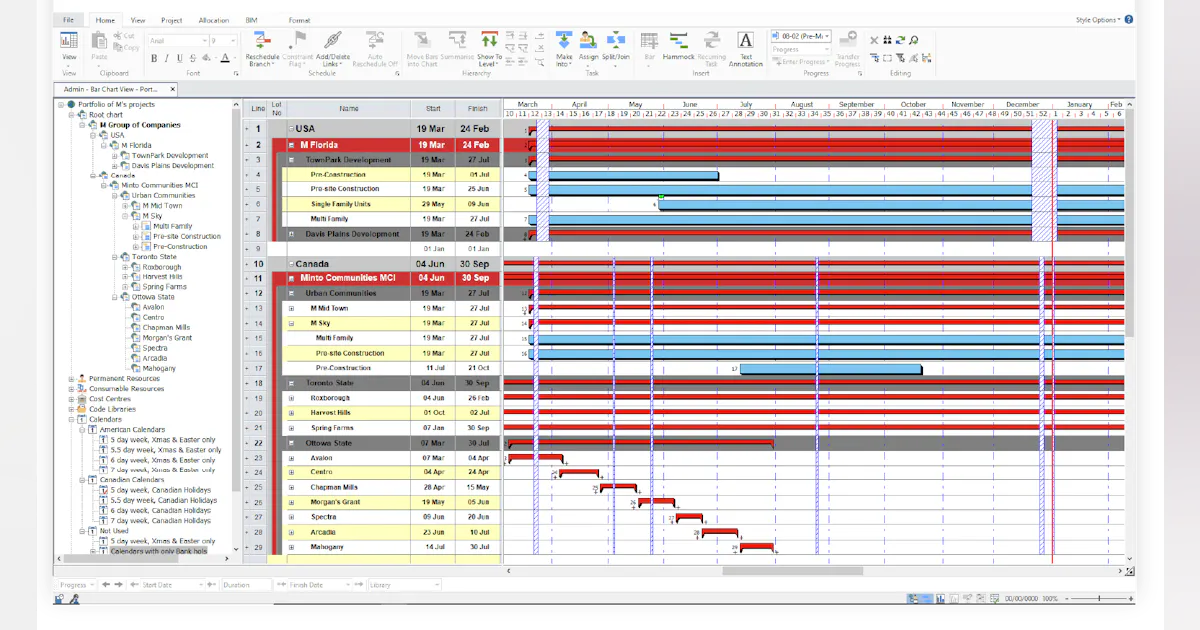Click the font color A swatch
Image resolution: width=1200 pixels, height=630 pixels.
[x=226, y=59]
